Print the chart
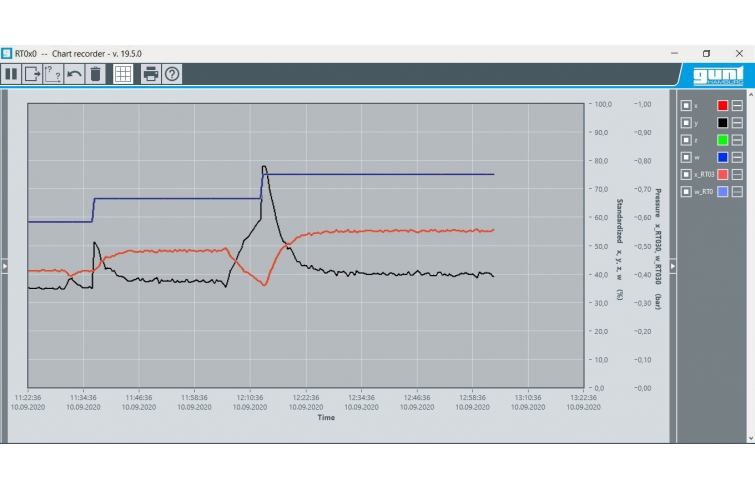Viewport: 755px width, 488px height. pyautogui.click(x=151, y=74)
